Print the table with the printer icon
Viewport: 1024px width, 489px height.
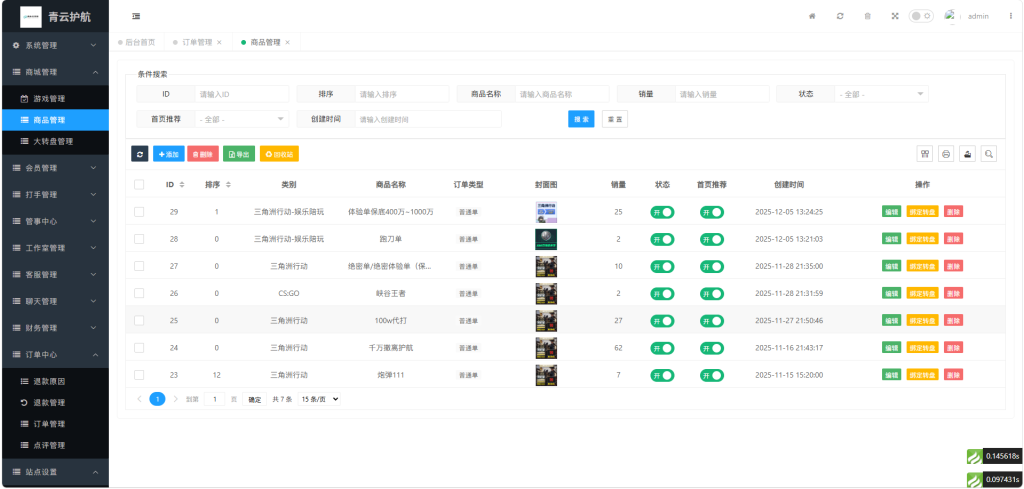946,154
